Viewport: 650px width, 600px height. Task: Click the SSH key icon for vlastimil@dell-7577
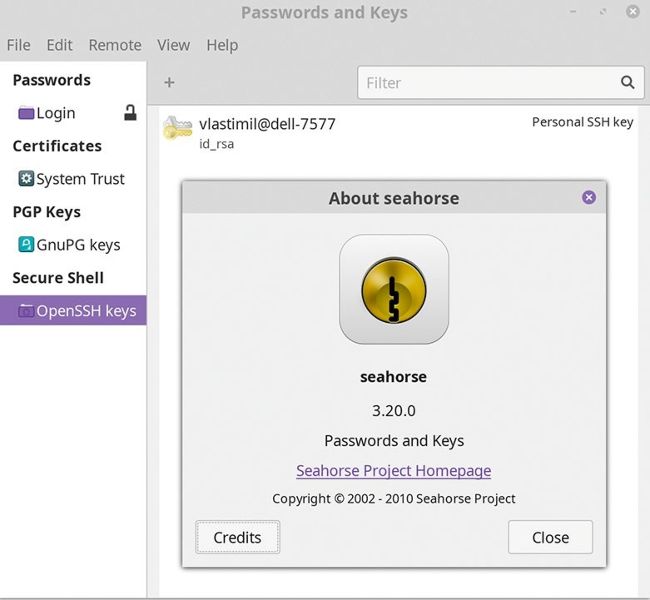coord(178,128)
